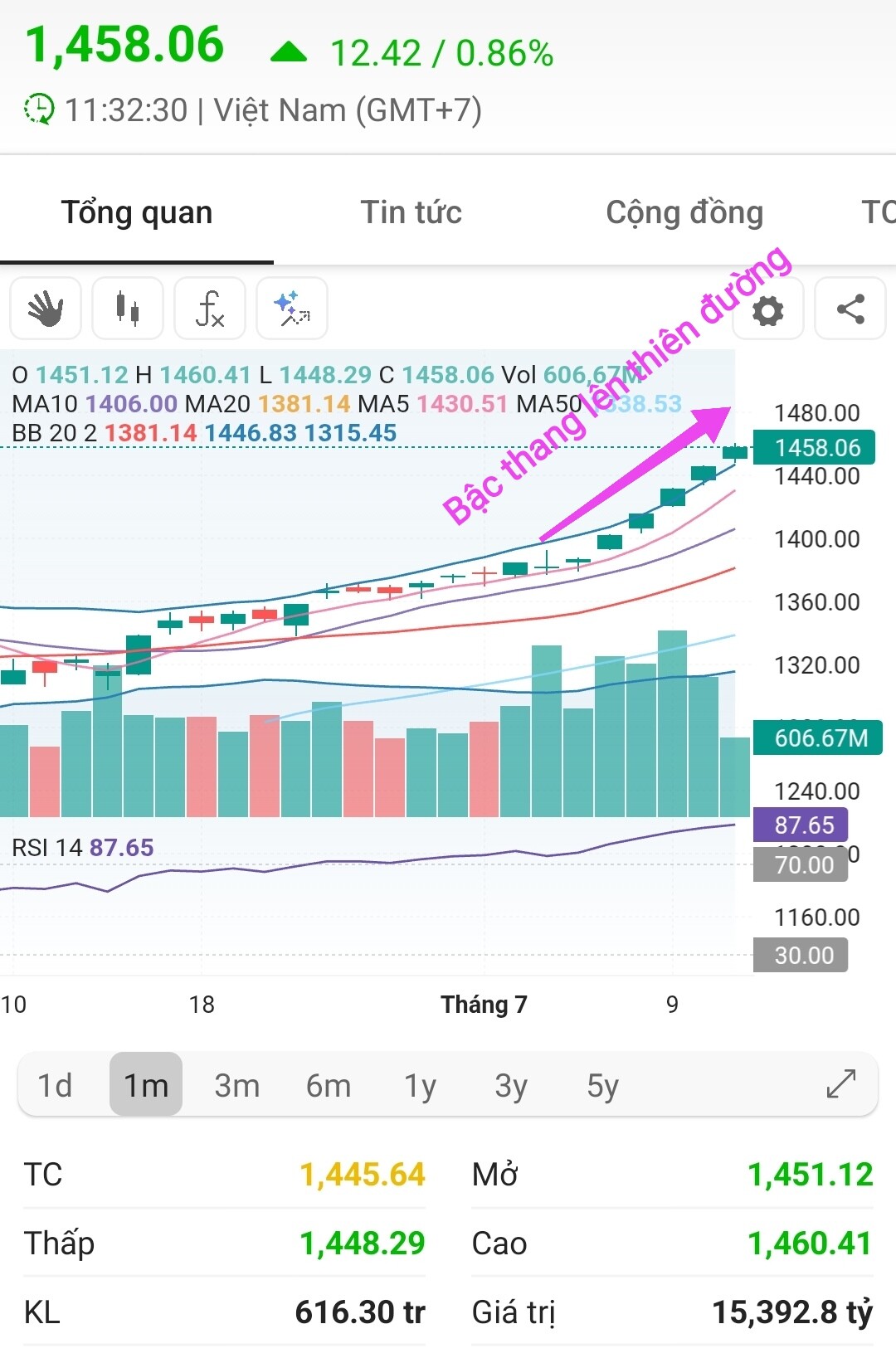
Task: Tap the 1458.06 price label on axis
Action: click(816, 448)
